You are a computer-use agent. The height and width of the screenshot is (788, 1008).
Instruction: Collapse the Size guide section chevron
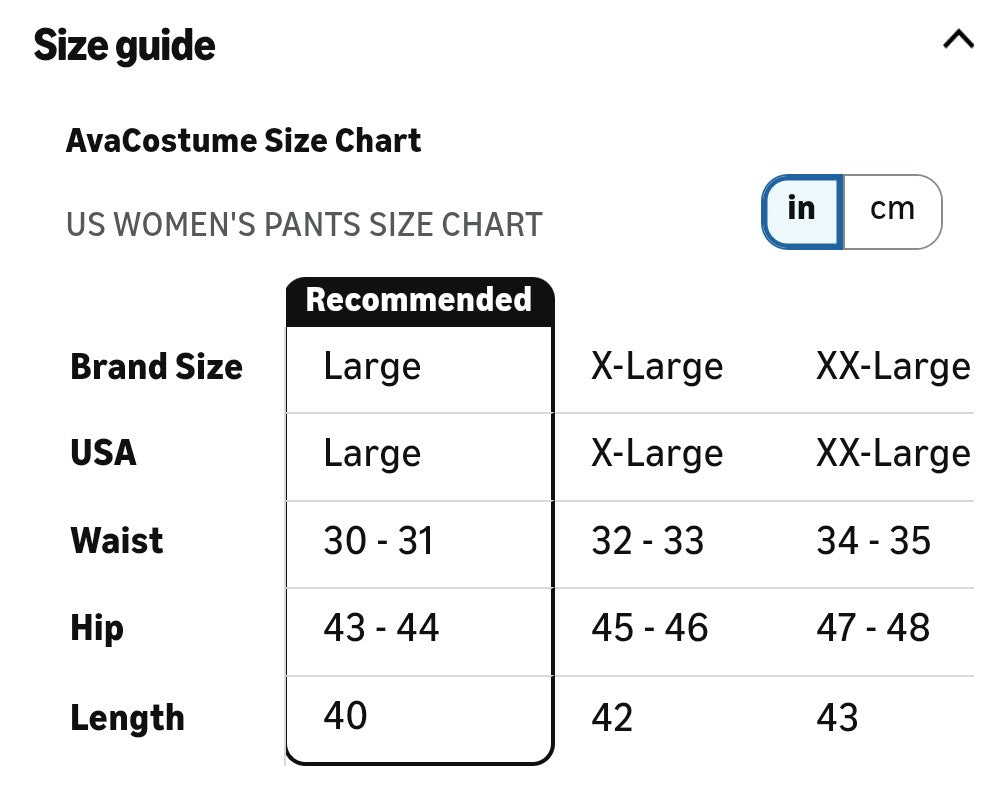click(957, 40)
